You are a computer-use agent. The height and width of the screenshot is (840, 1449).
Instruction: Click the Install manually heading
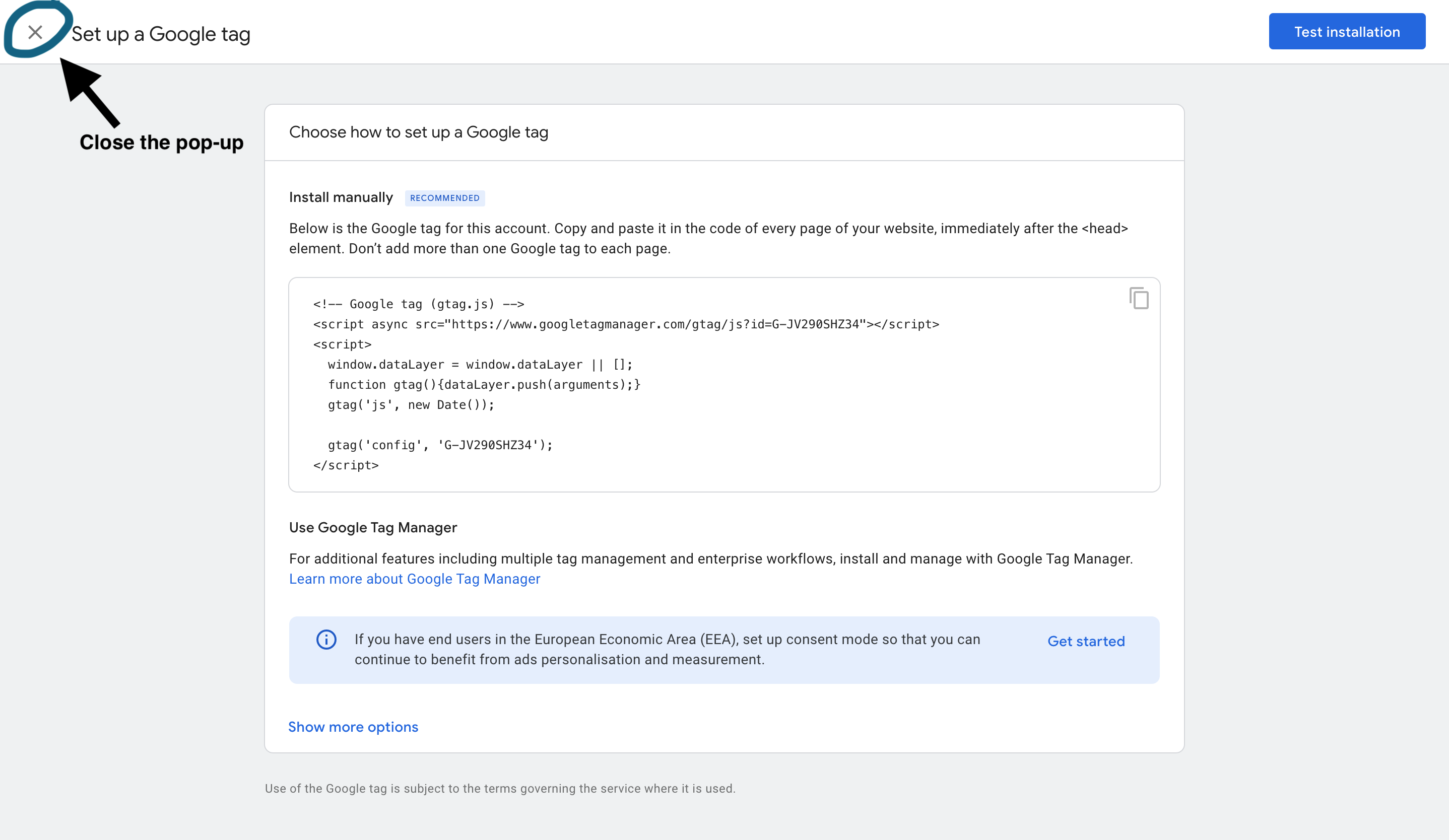[x=341, y=197]
